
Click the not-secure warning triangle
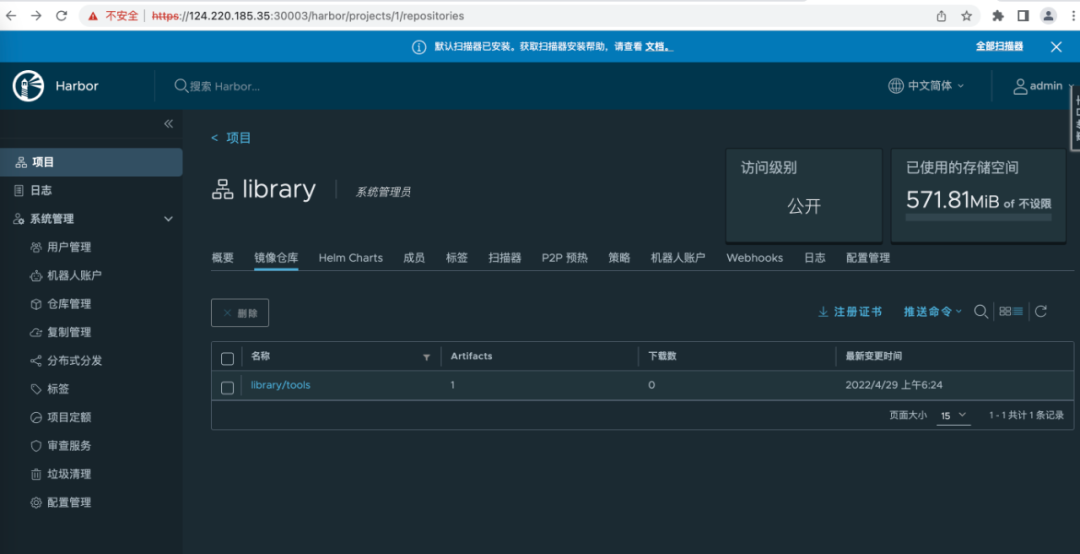93,16
